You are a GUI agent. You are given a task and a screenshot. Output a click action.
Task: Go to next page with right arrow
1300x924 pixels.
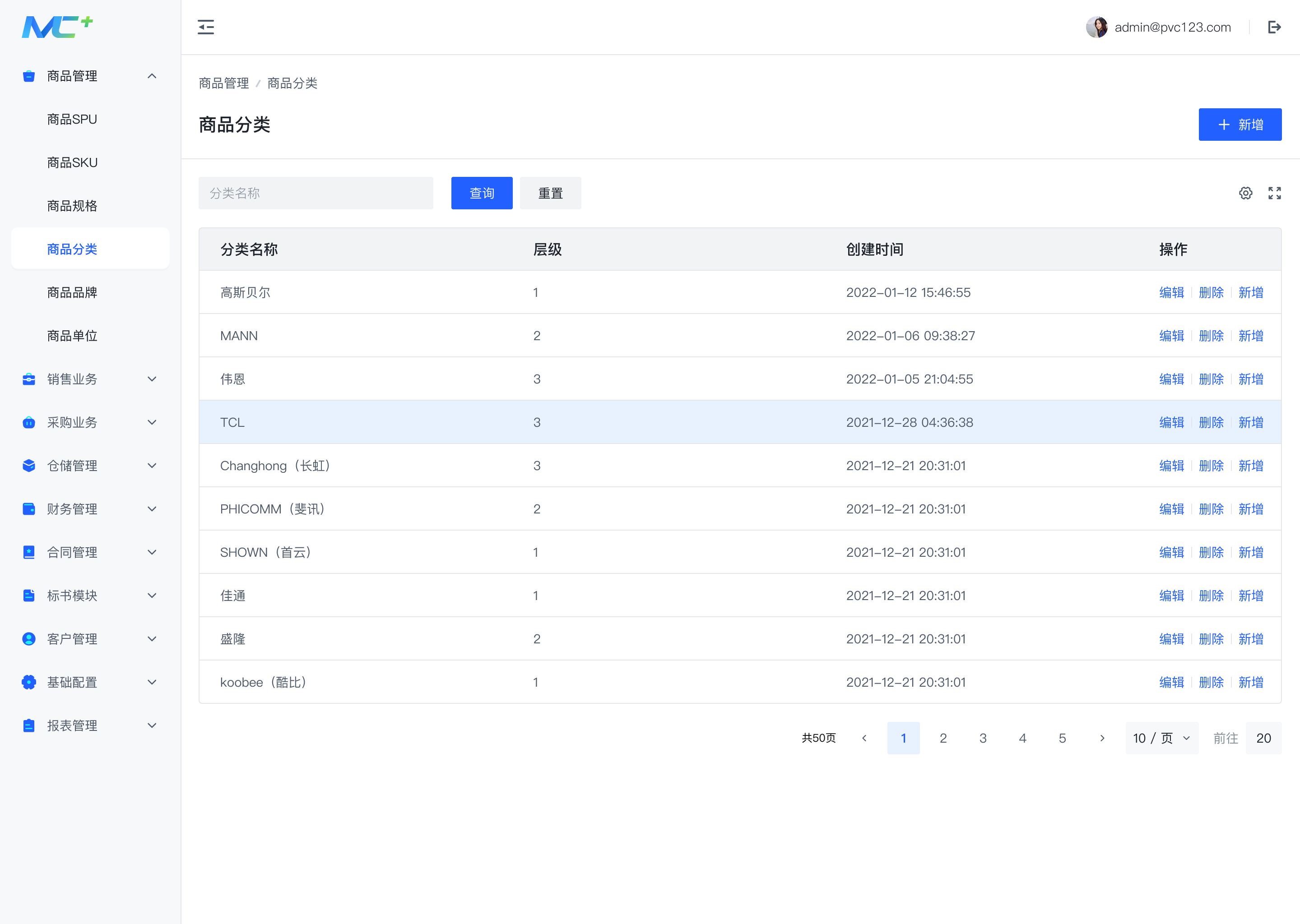point(1102,738)
